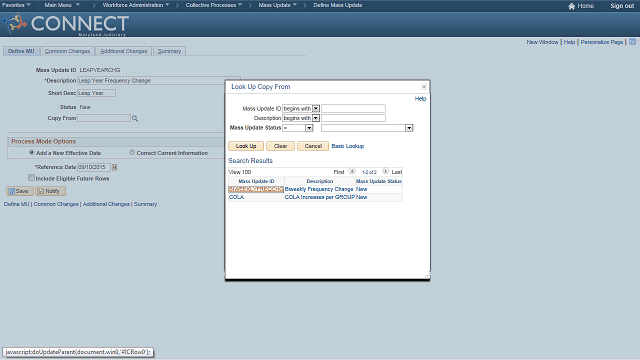Sort by Mass Update Status column header
The image size is (640, 360).
379,181
